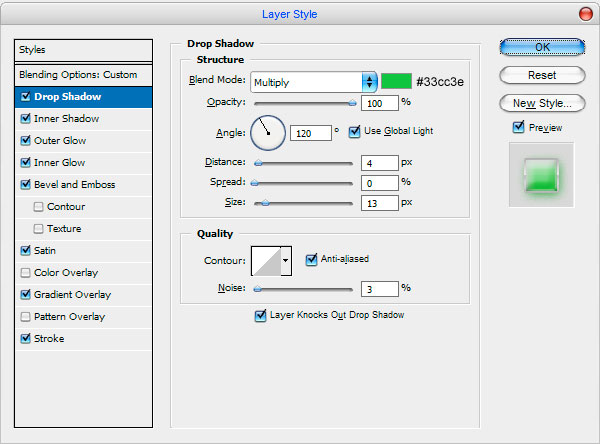
Task: Toggle Use Global Light checkbox
Action: [x=354, y=131]
